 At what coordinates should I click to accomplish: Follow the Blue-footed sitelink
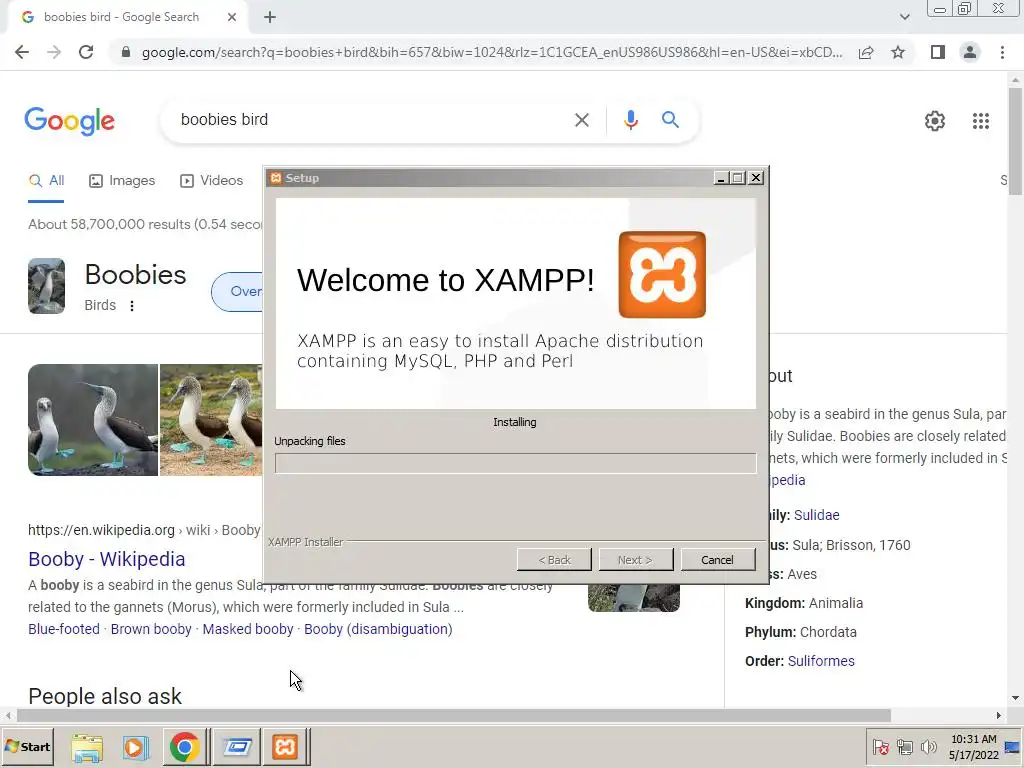[64, 629]
